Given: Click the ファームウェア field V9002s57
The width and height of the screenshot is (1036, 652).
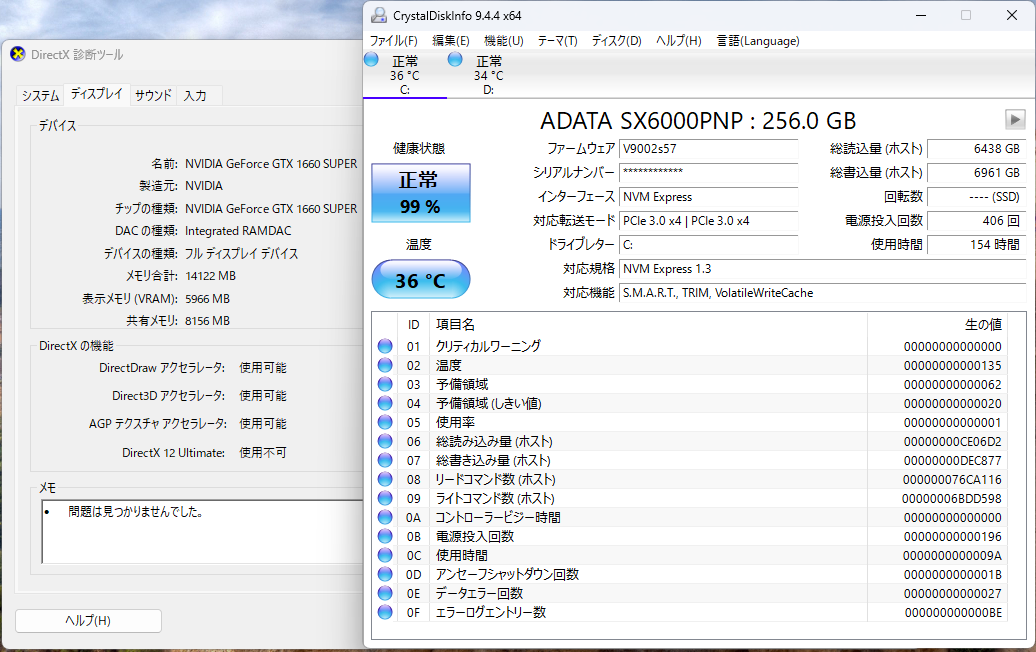Looking at the screenshot, I should 708,149.
